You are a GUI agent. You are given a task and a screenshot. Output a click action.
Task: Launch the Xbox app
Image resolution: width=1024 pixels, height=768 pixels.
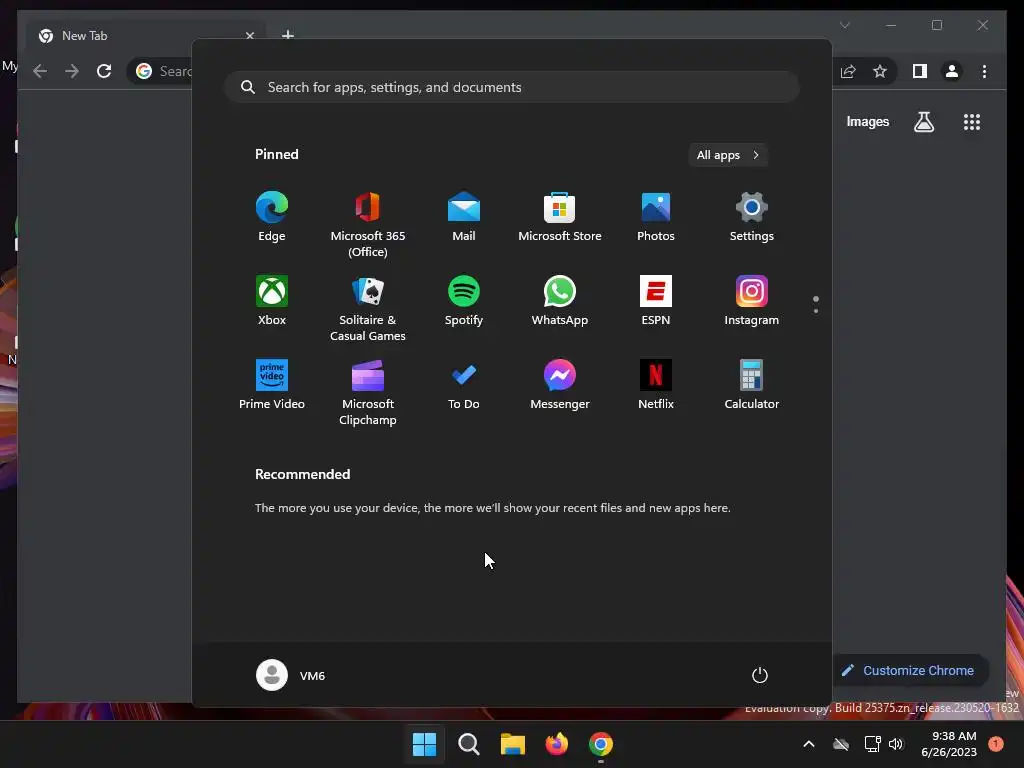(x=272, y=301)
